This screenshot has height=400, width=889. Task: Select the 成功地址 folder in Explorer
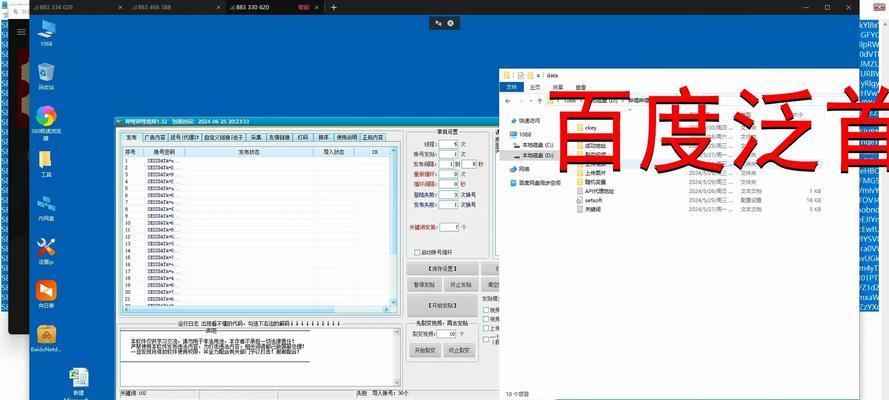pos(590,146)
